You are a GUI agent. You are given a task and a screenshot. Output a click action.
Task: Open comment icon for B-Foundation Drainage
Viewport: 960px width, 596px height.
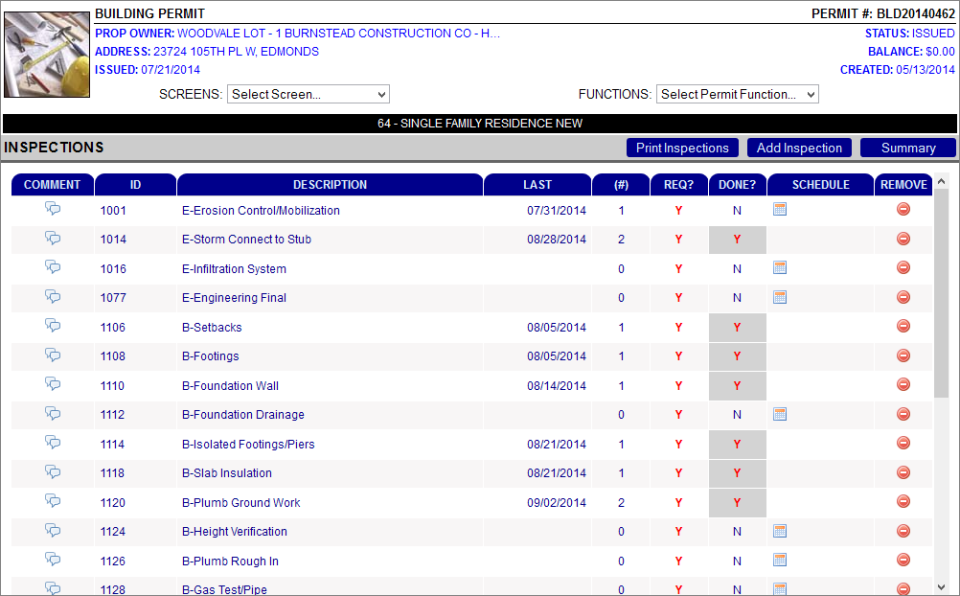tap(53, 413)
